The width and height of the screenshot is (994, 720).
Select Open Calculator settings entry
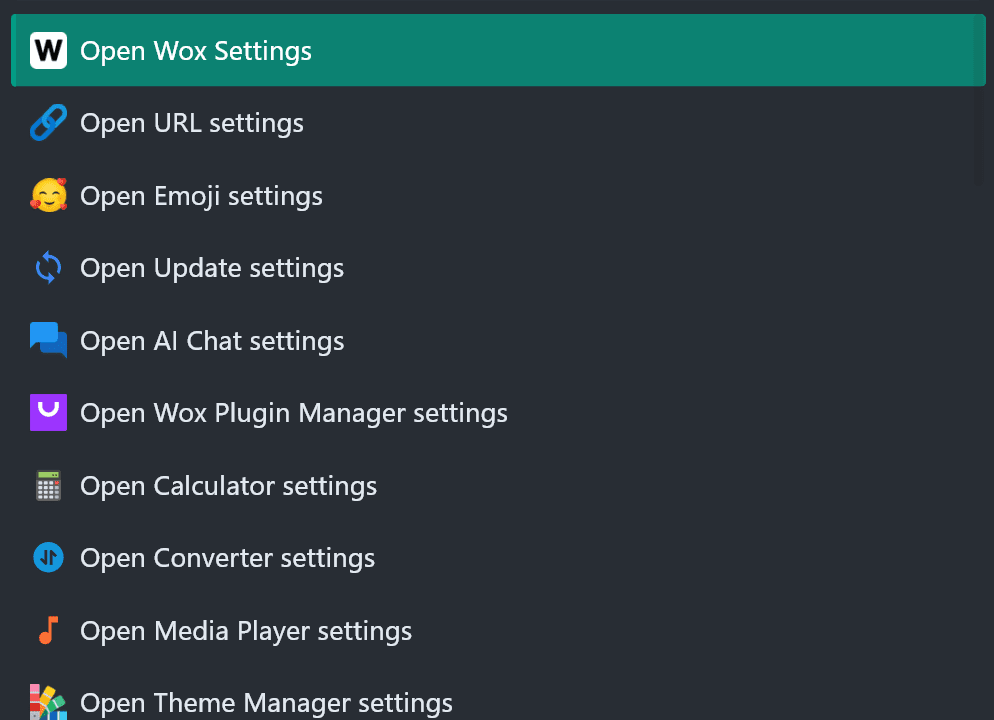[x=498, y=485]
